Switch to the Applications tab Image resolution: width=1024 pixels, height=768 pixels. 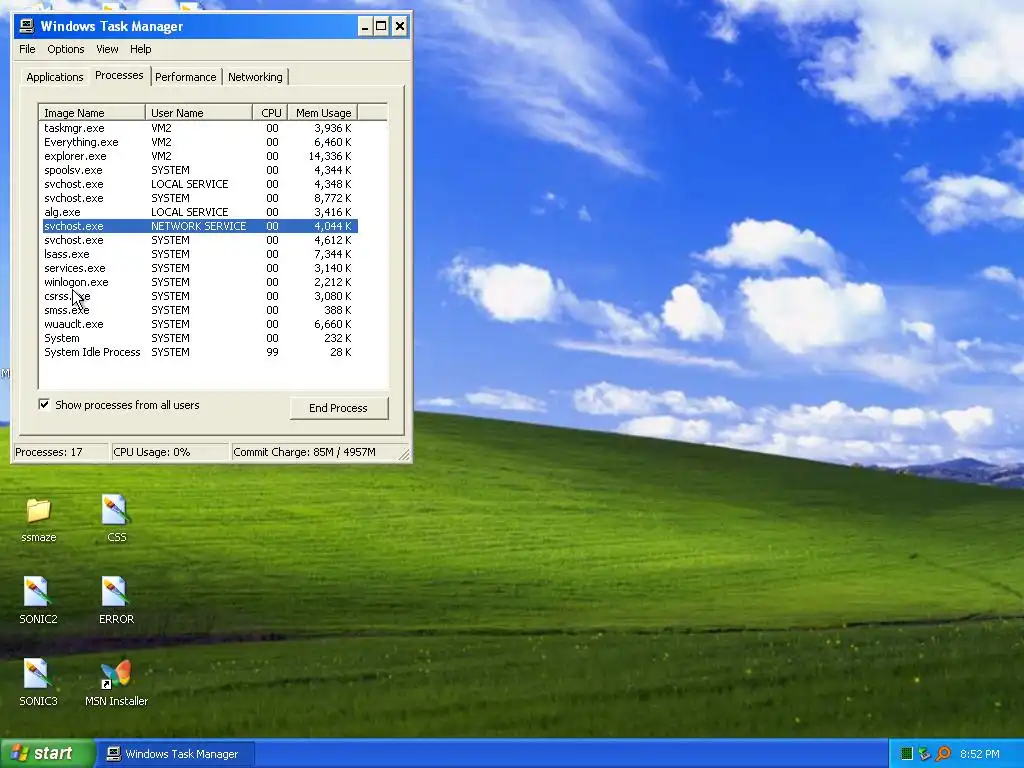tap(55, 77)
